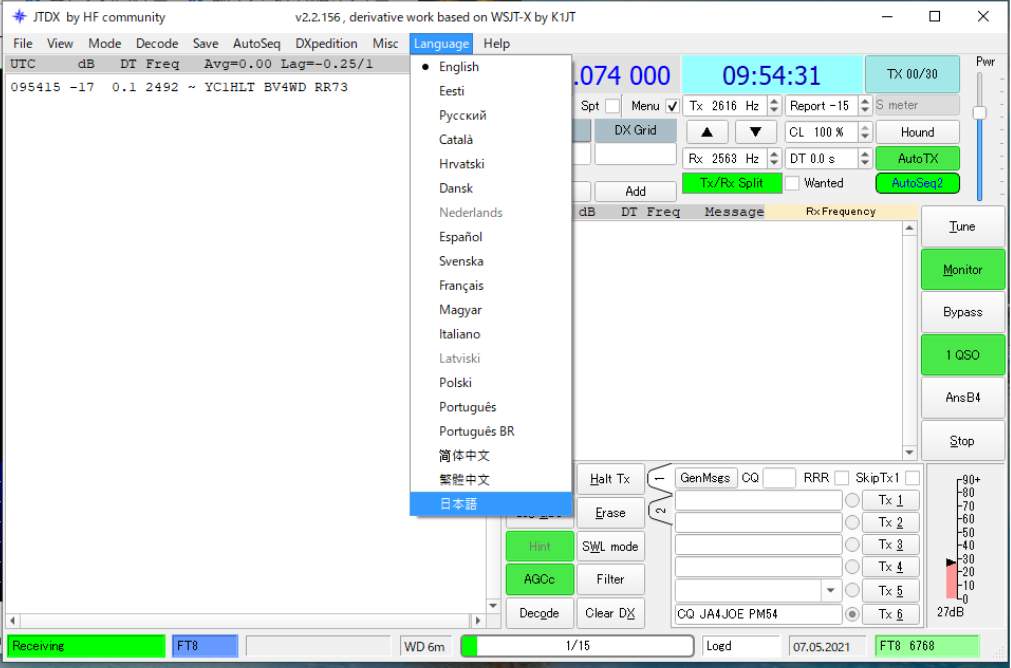Viewport: 1011px width, 668px height.
Task: Adjust the Pwr slider handle
Action: (979, 113)
